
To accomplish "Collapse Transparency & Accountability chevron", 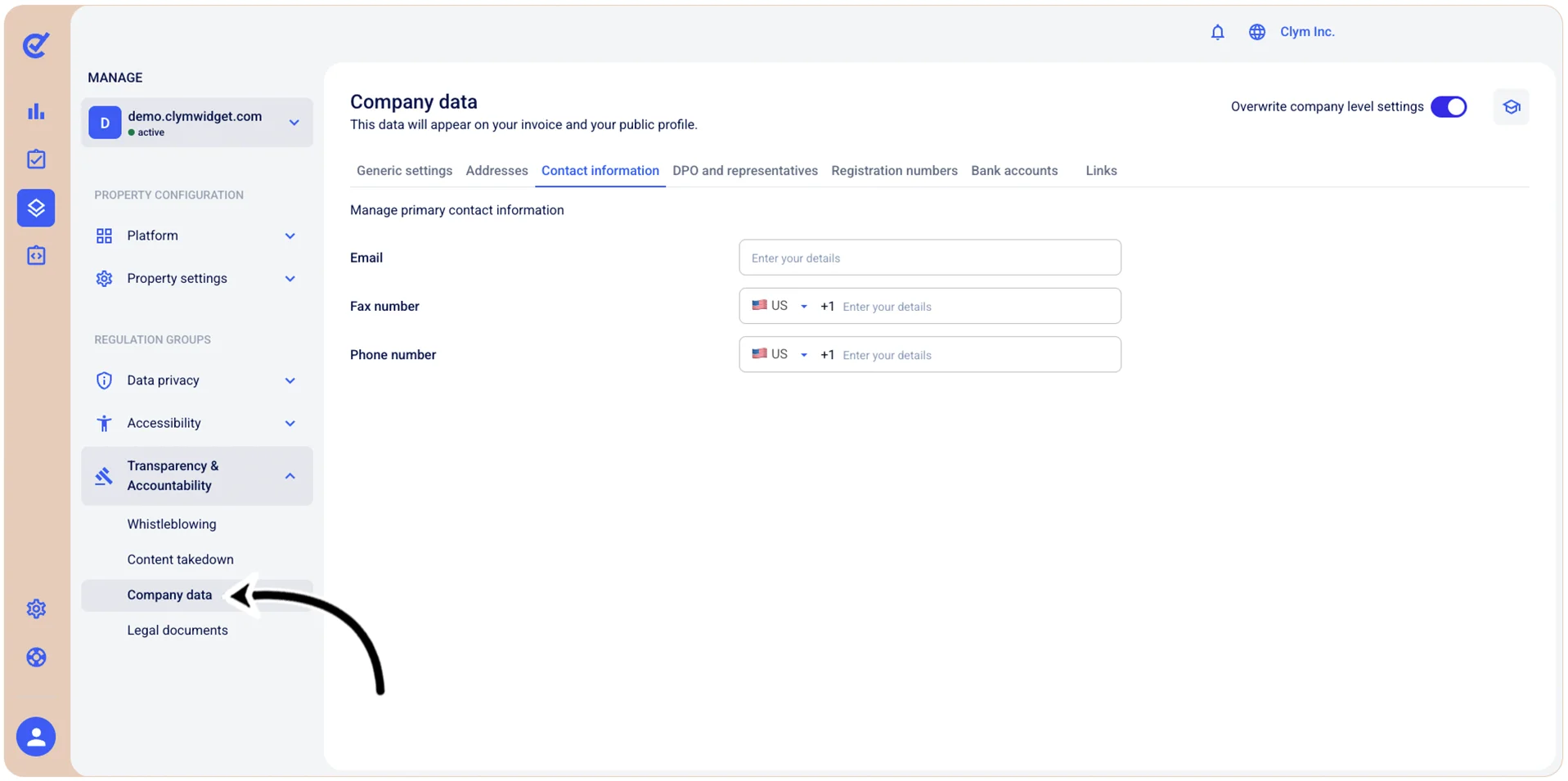I will click(x=290, y=476).
